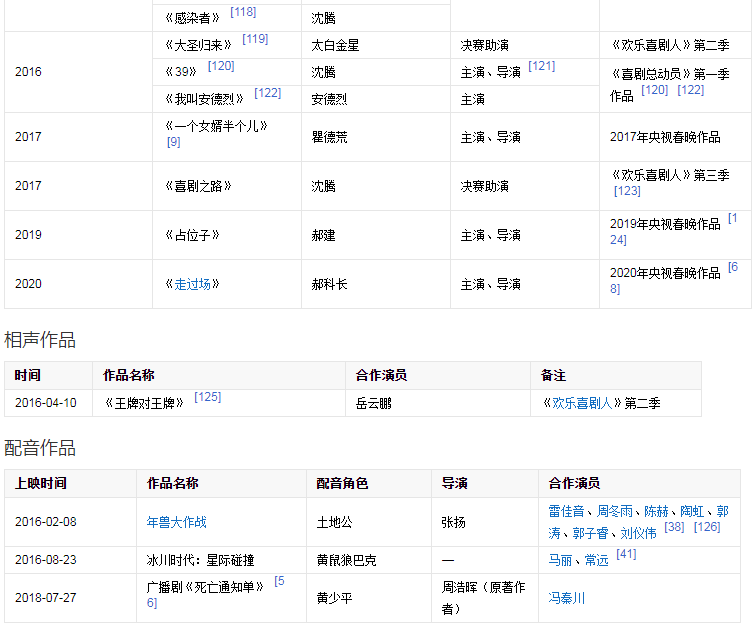Open 欢乐喜剧人 link in the crosstalk table
Viewport: 756px width, 628px height.
(x=585, y=404)
